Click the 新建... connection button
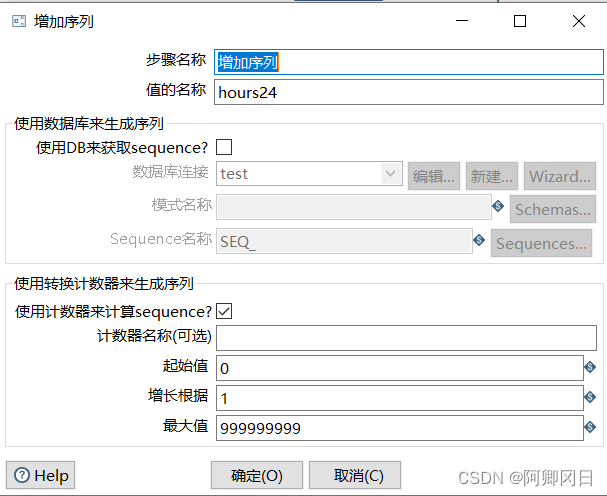607x496 pixels. pyautogui.click(x=492, y=176)
